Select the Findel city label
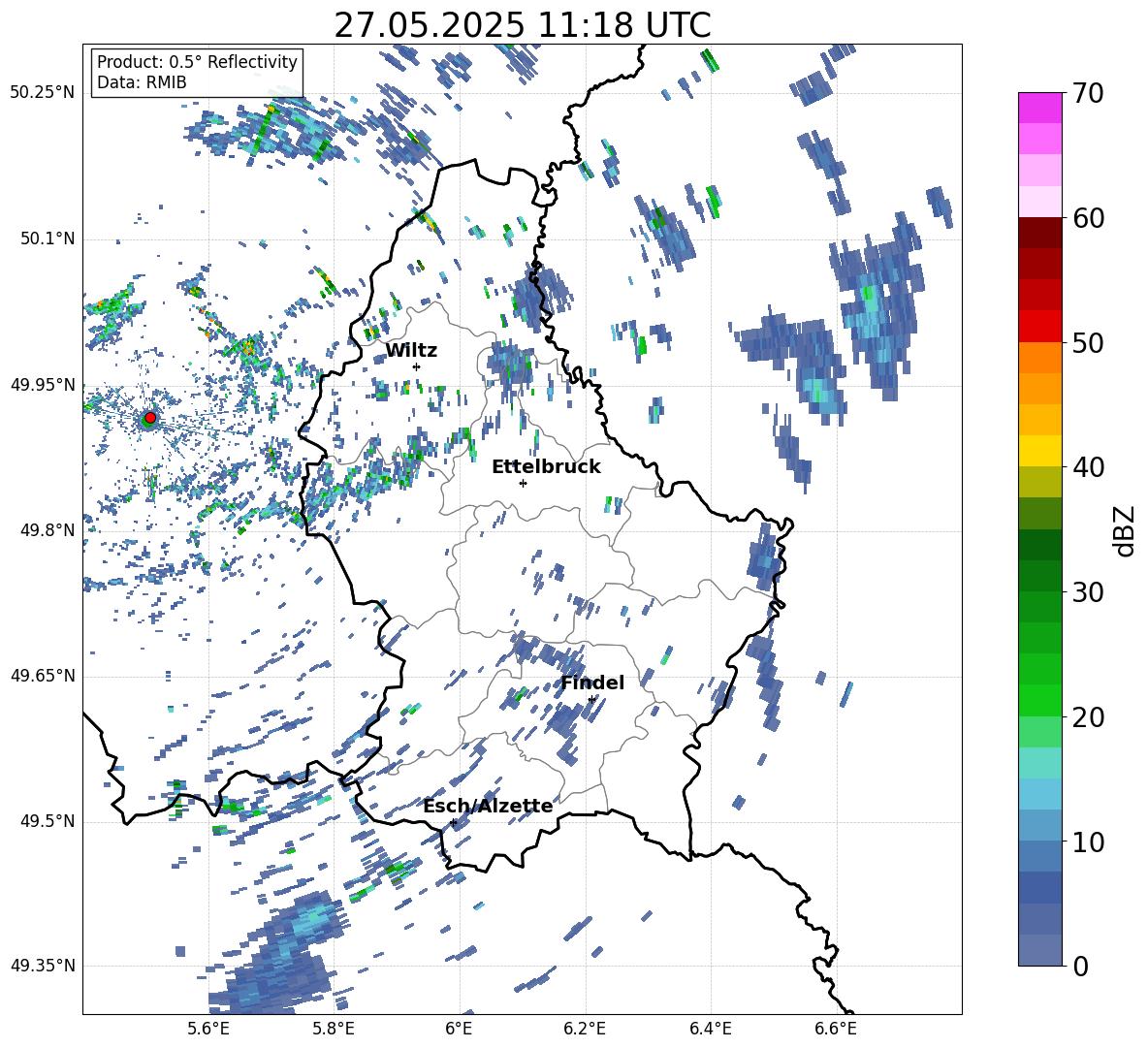This screenshot has width=1148, height=1048. (x=592, y=683)
